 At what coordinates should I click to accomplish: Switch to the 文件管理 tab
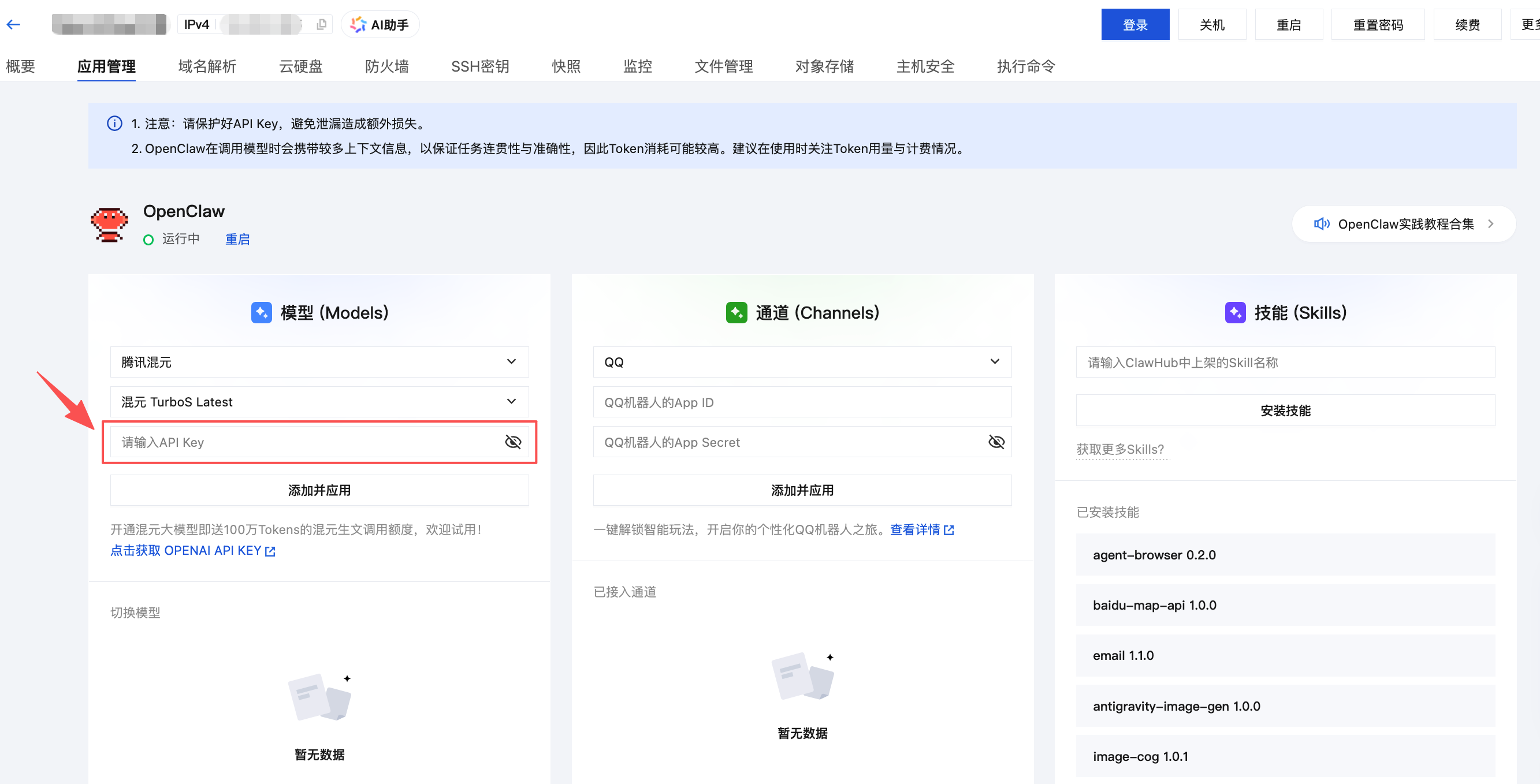(723, 66)
